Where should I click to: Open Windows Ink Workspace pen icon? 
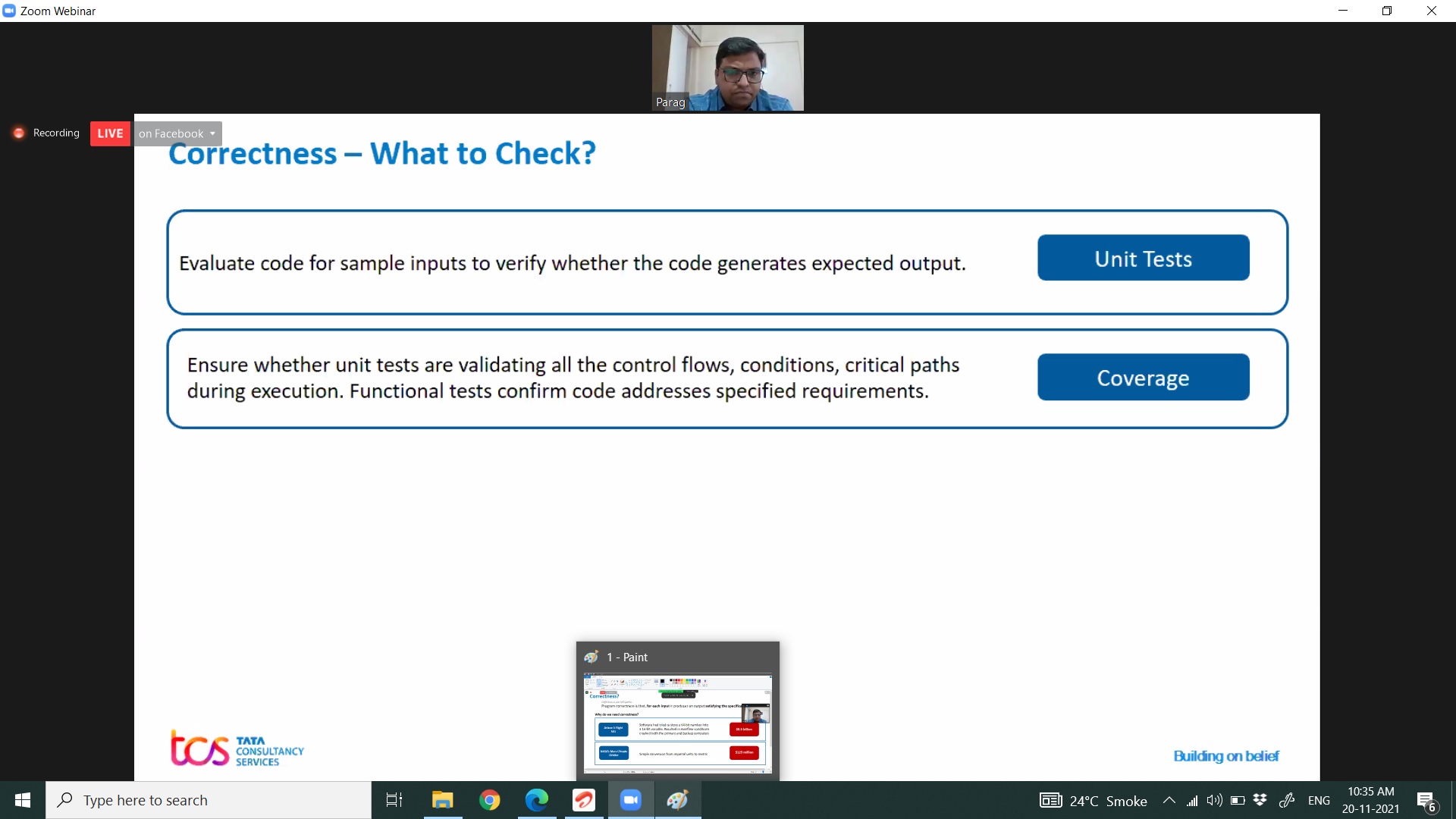point(1287,800)
